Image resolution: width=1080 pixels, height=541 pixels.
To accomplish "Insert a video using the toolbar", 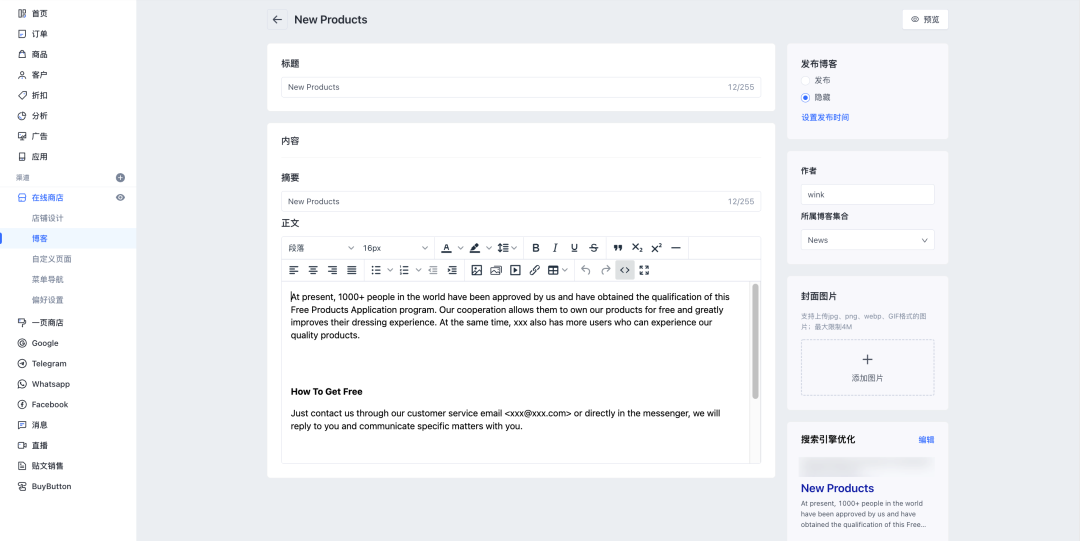I will coord(515,270).
